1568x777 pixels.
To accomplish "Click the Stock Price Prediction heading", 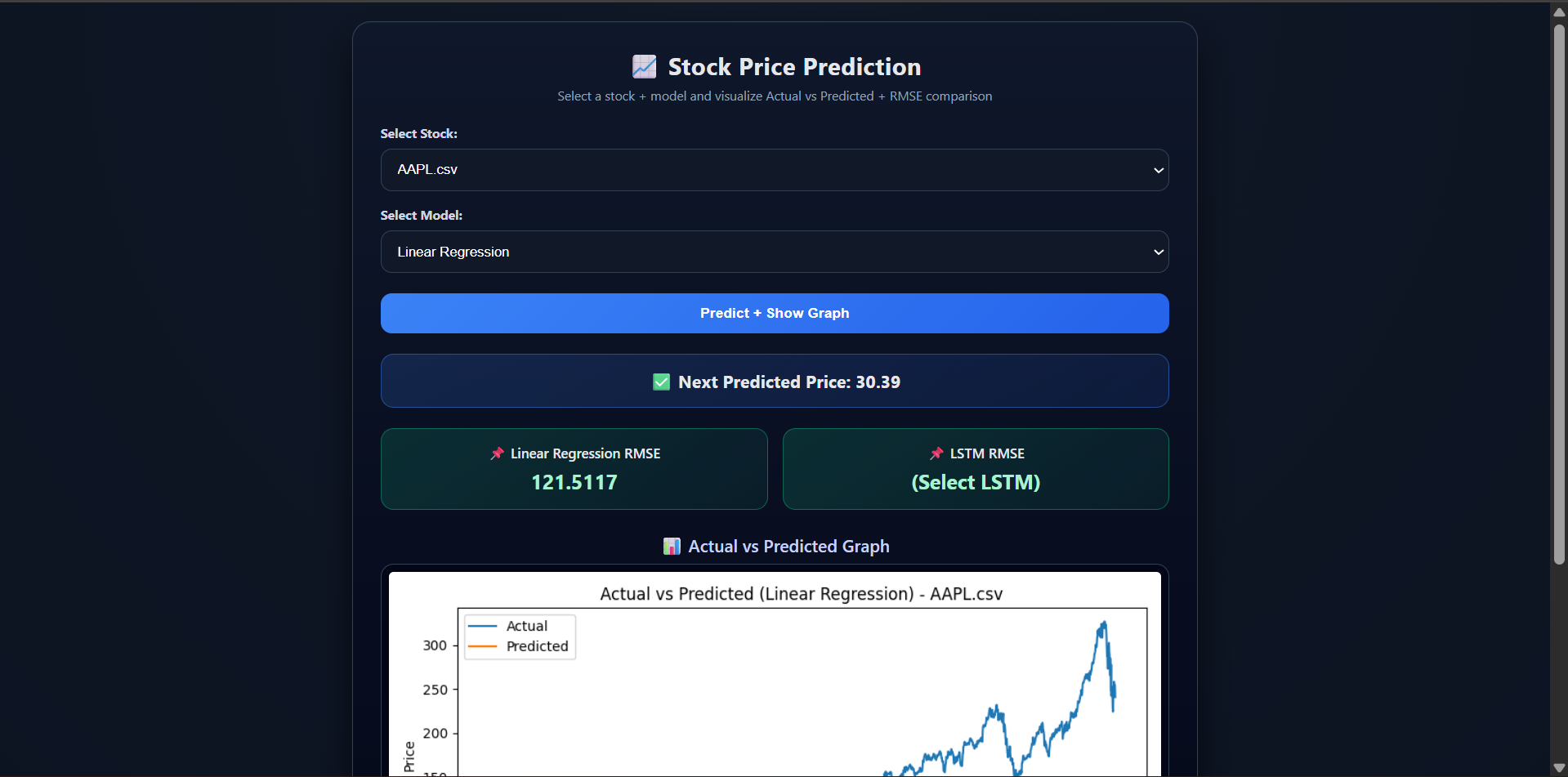I will point(794,67).
